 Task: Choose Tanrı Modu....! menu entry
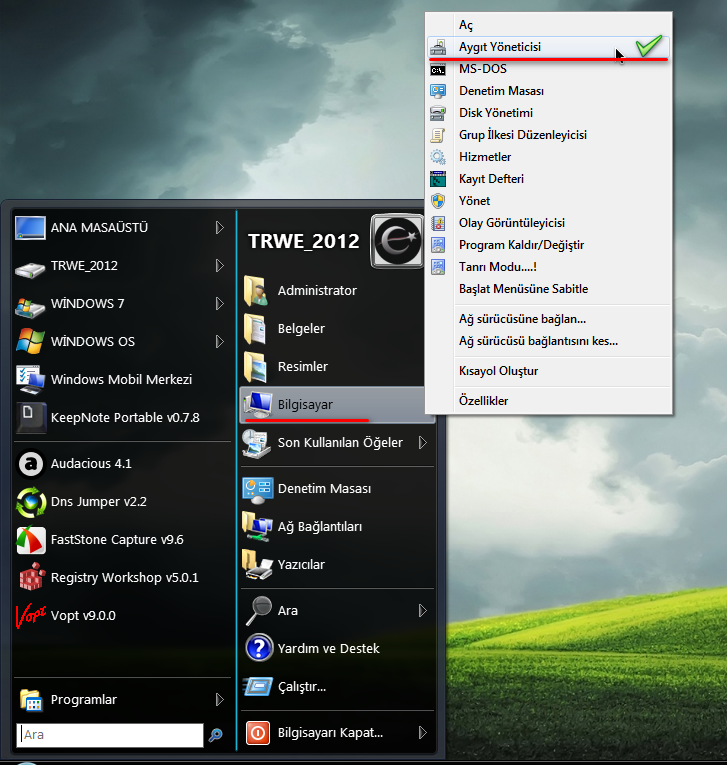(x=549, y=267)
